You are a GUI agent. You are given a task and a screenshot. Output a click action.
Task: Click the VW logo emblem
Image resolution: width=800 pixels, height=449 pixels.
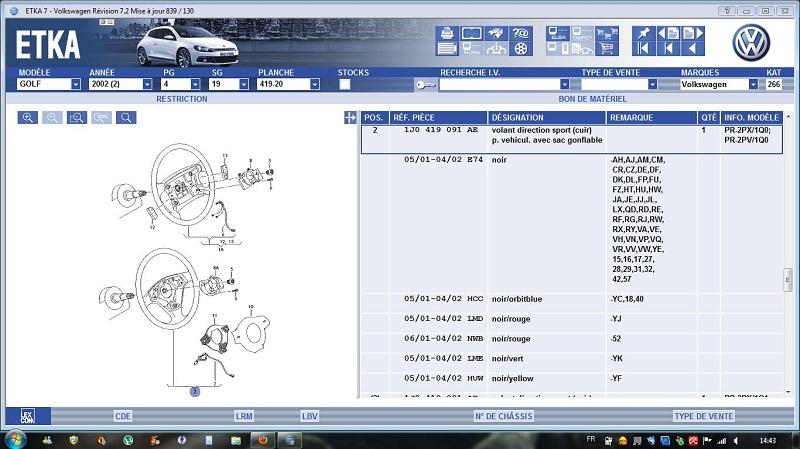751,43
